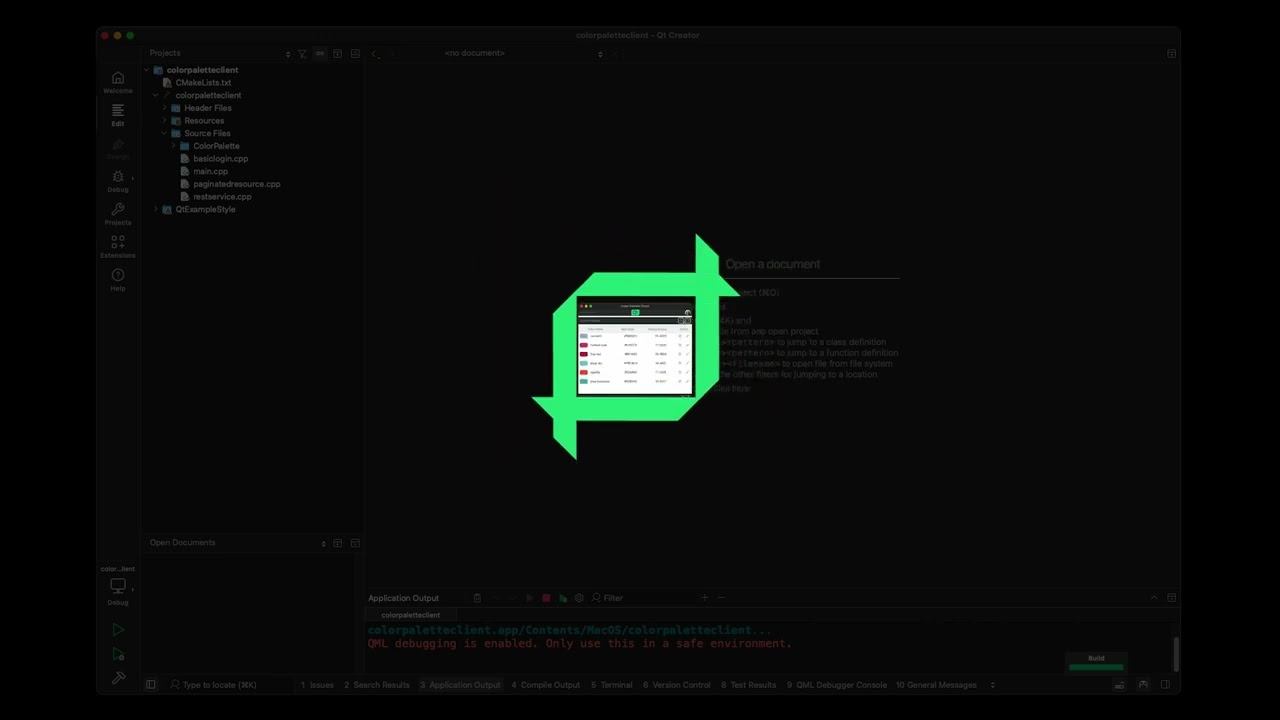Split the Open Documents panel
The height and width of the screenshot is (720, 1280).
(x=338, y=543)
